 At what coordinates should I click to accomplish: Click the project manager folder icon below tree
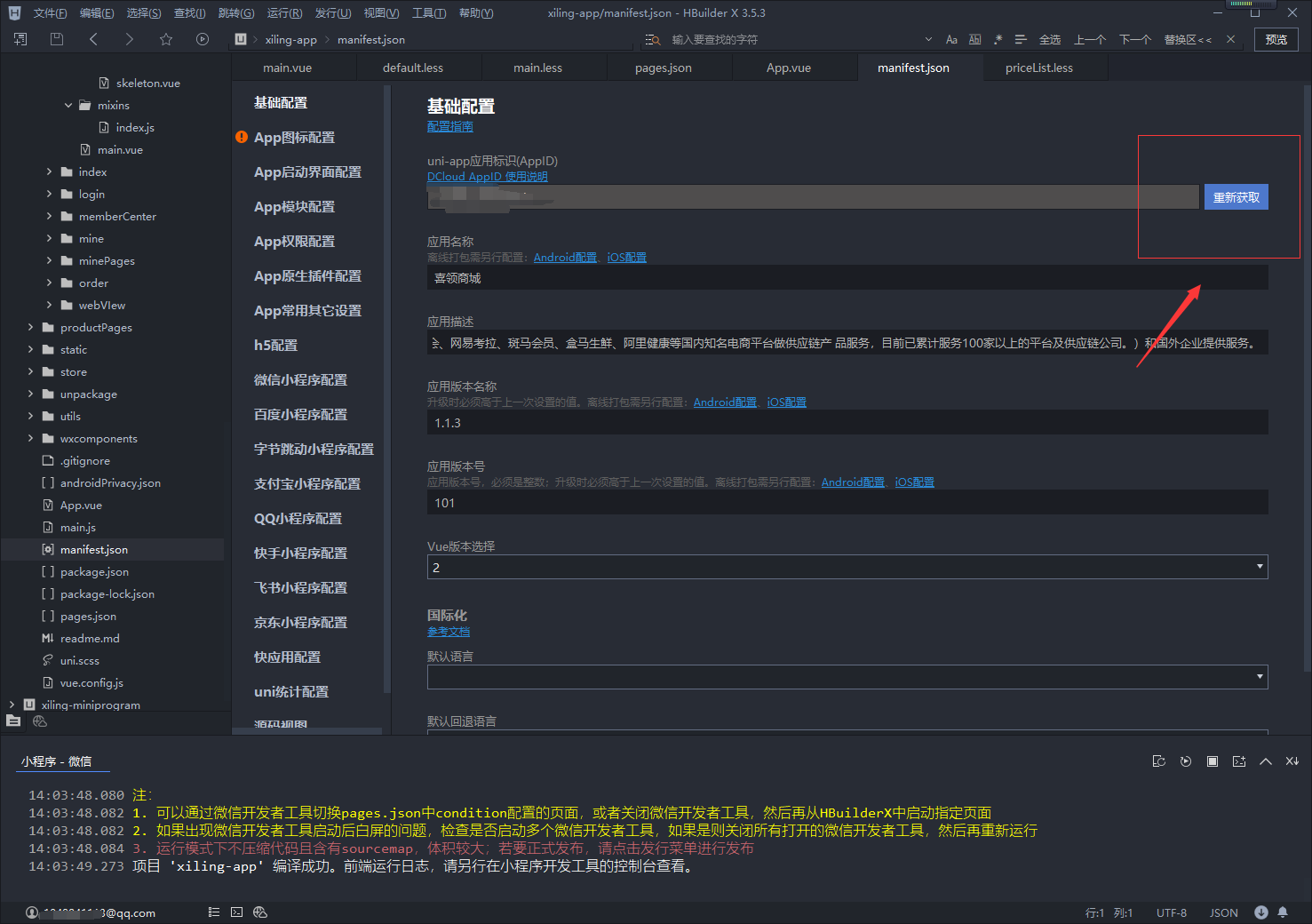click(13, 721)
